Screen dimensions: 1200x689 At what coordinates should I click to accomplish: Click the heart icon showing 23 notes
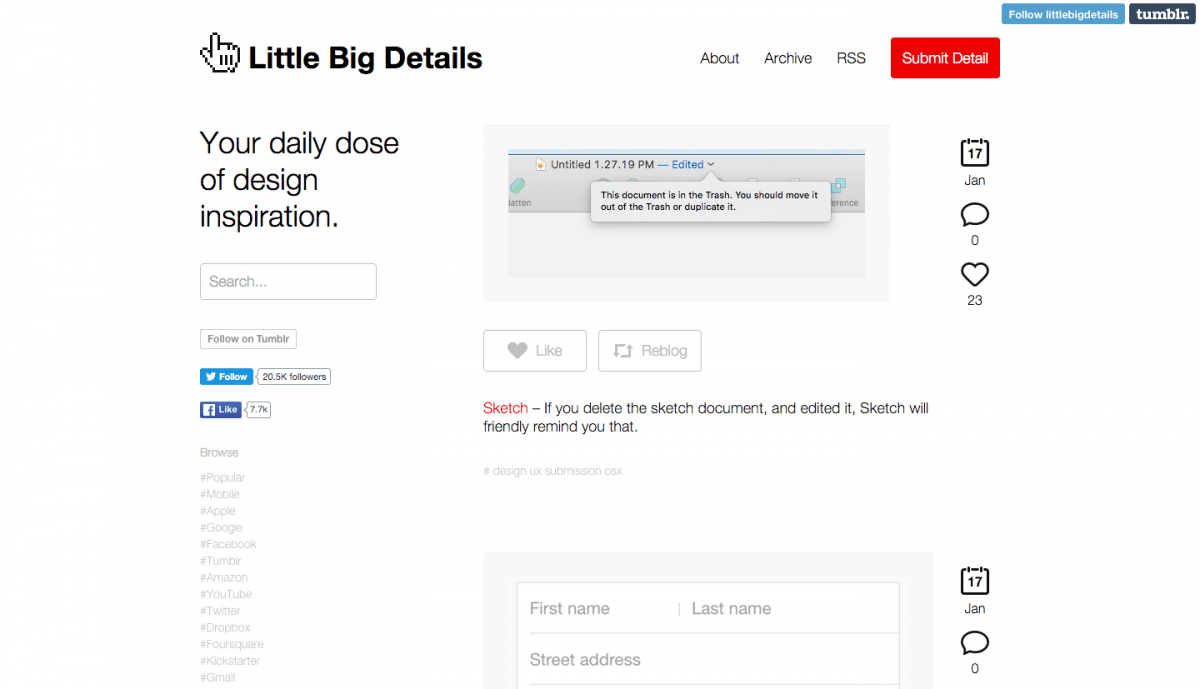pos(974,273)
